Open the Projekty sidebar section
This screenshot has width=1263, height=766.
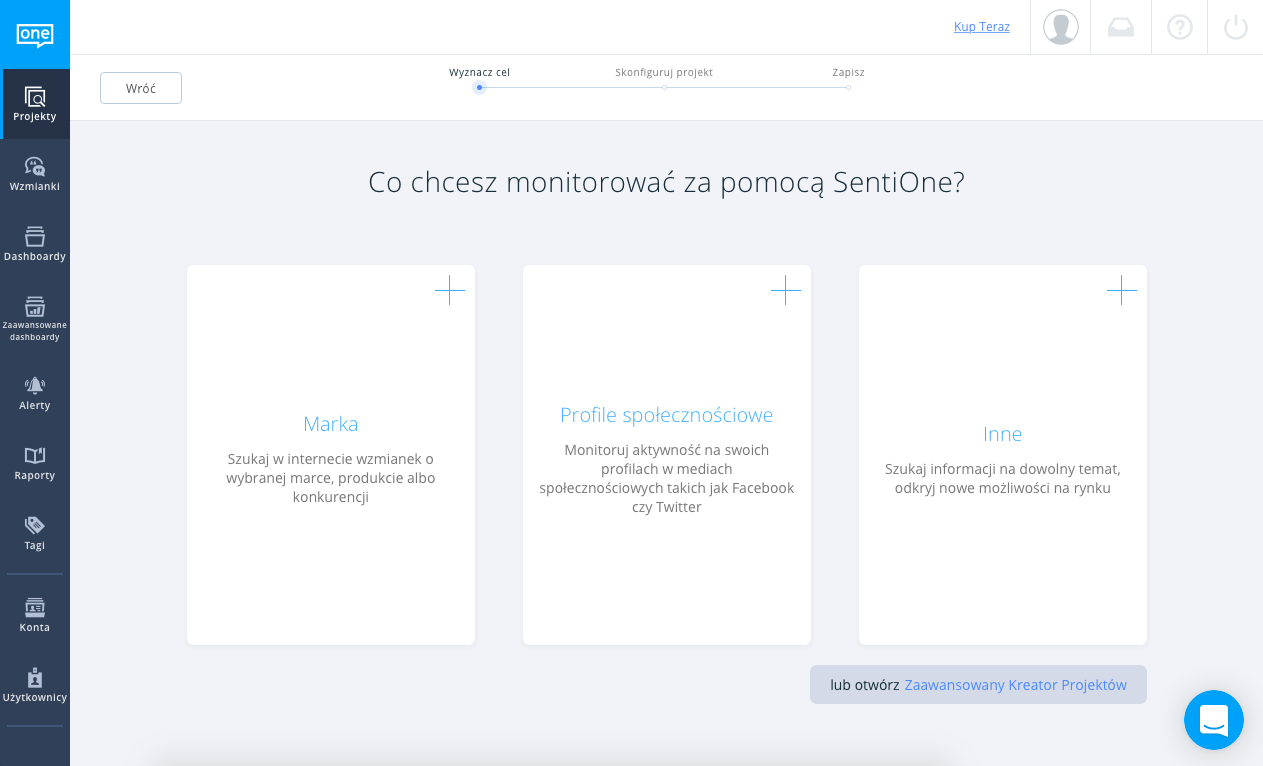point(35,104)
